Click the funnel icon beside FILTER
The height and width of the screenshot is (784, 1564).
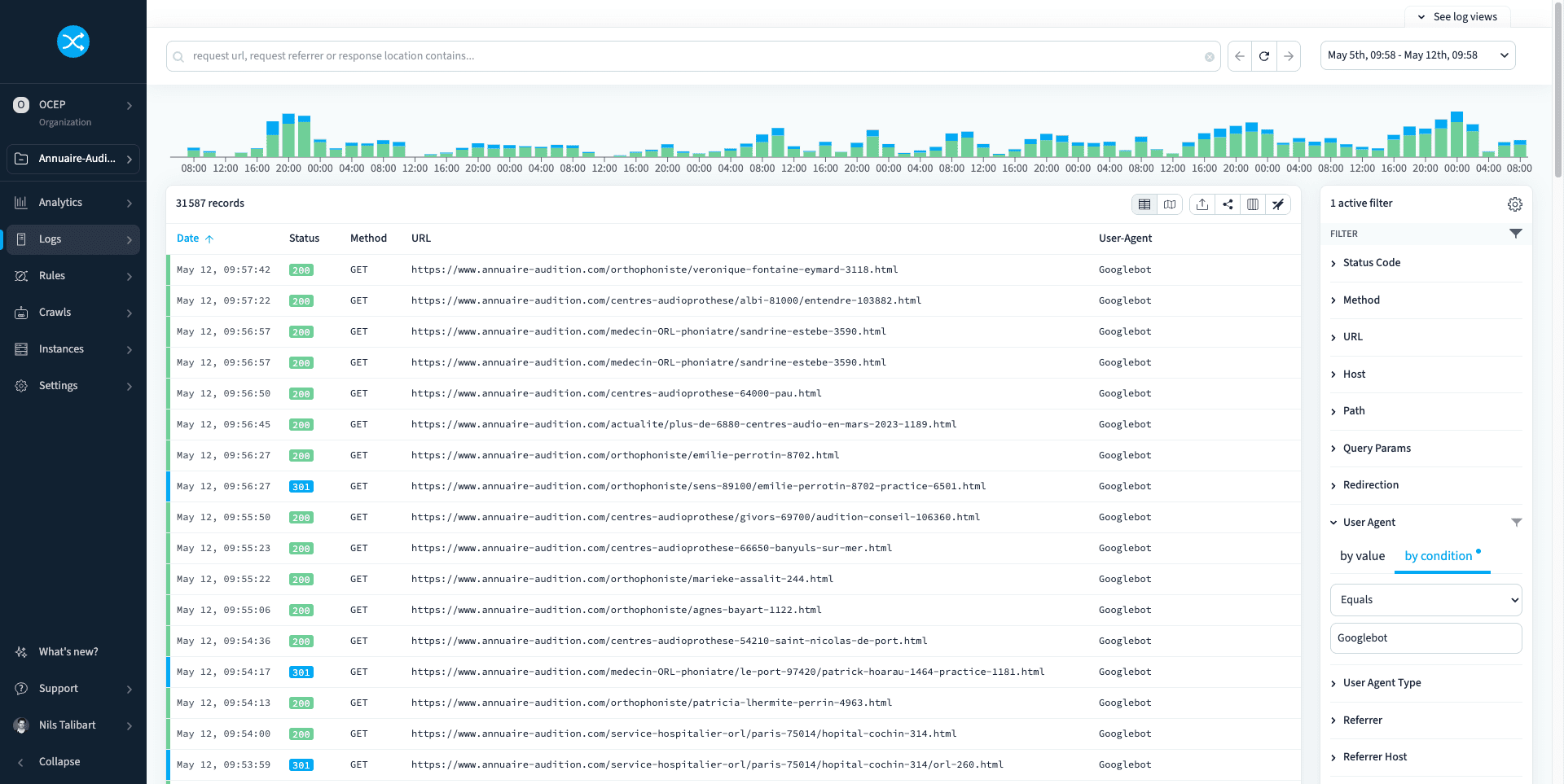click(x=1516, y=234)
